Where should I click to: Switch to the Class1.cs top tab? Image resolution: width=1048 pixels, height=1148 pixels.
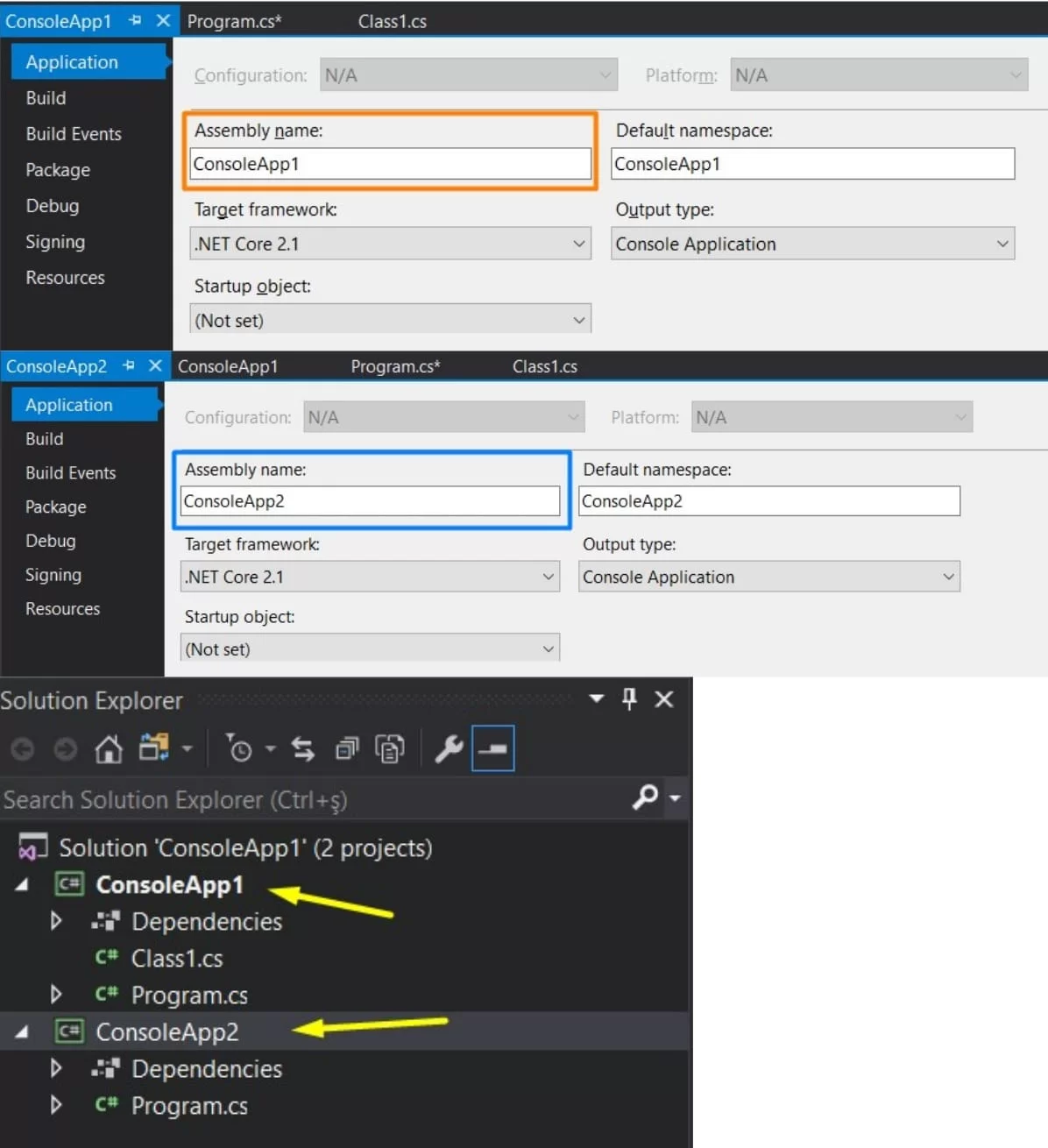point(393,21)
